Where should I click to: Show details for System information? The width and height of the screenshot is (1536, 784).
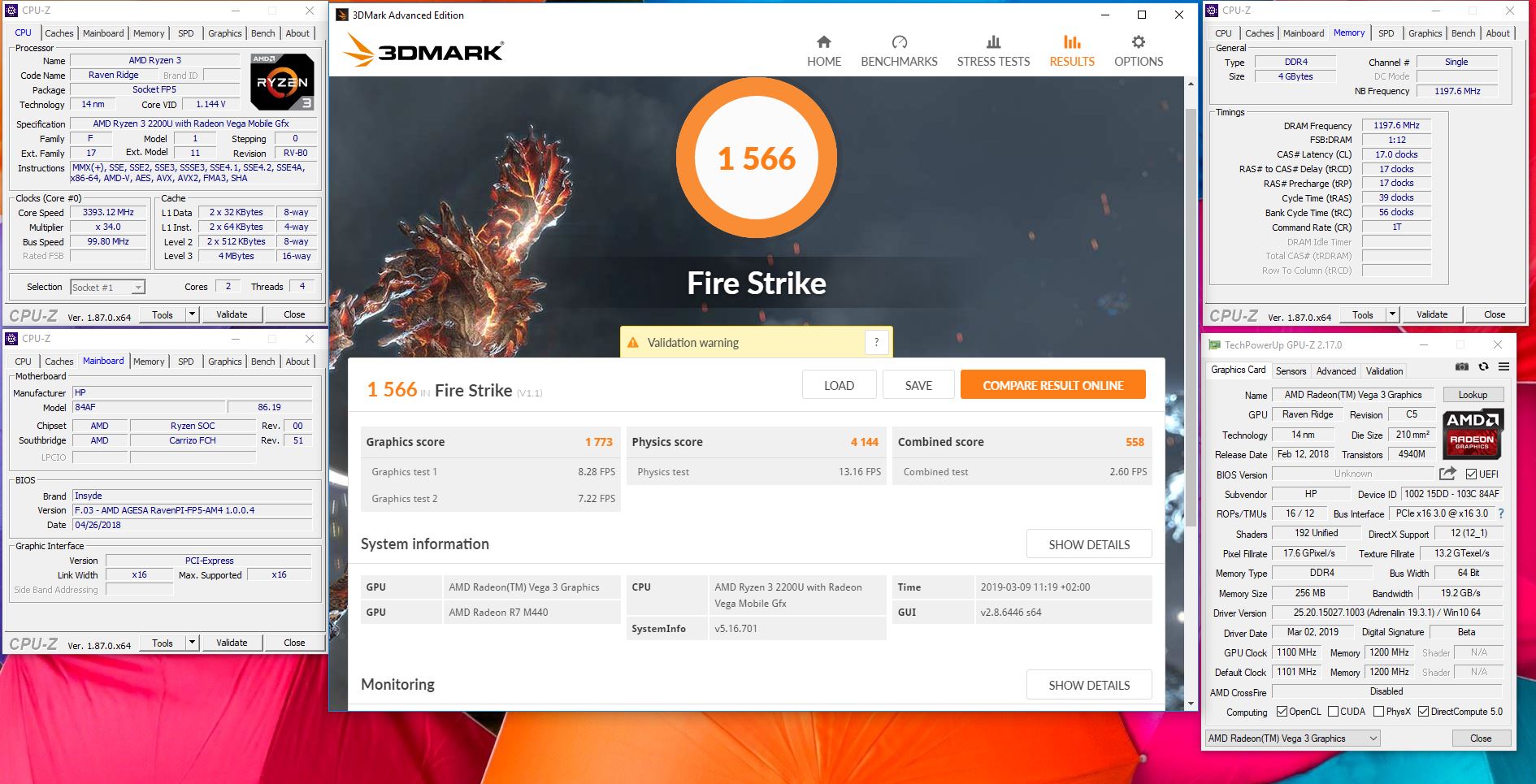1089,544
